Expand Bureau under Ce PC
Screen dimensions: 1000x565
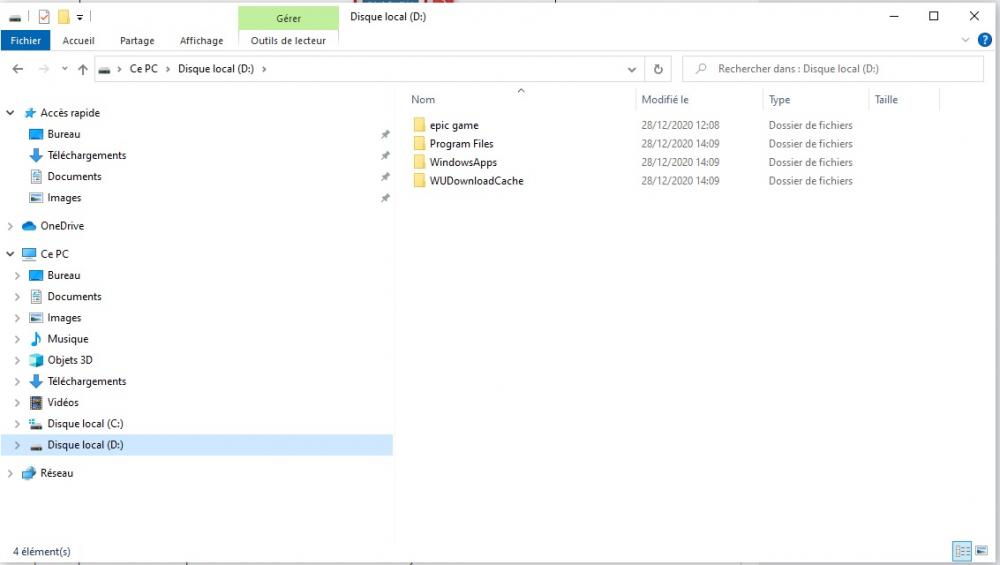(17, 275)
